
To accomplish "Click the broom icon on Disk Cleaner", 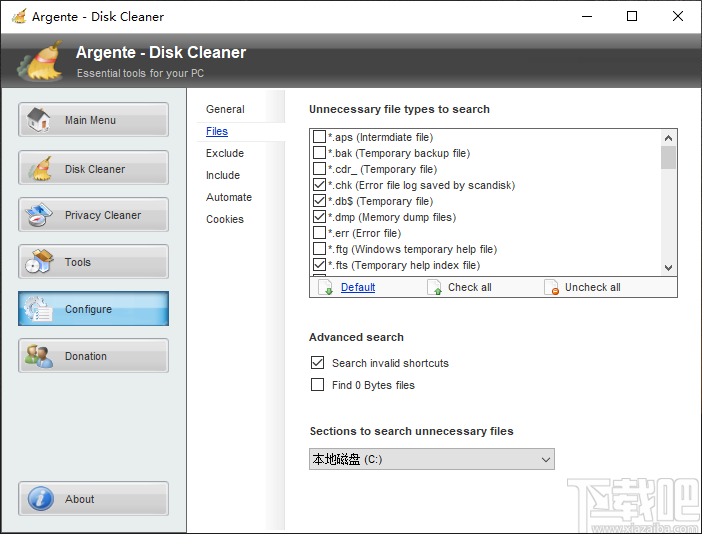I will (x=40, y=168).
